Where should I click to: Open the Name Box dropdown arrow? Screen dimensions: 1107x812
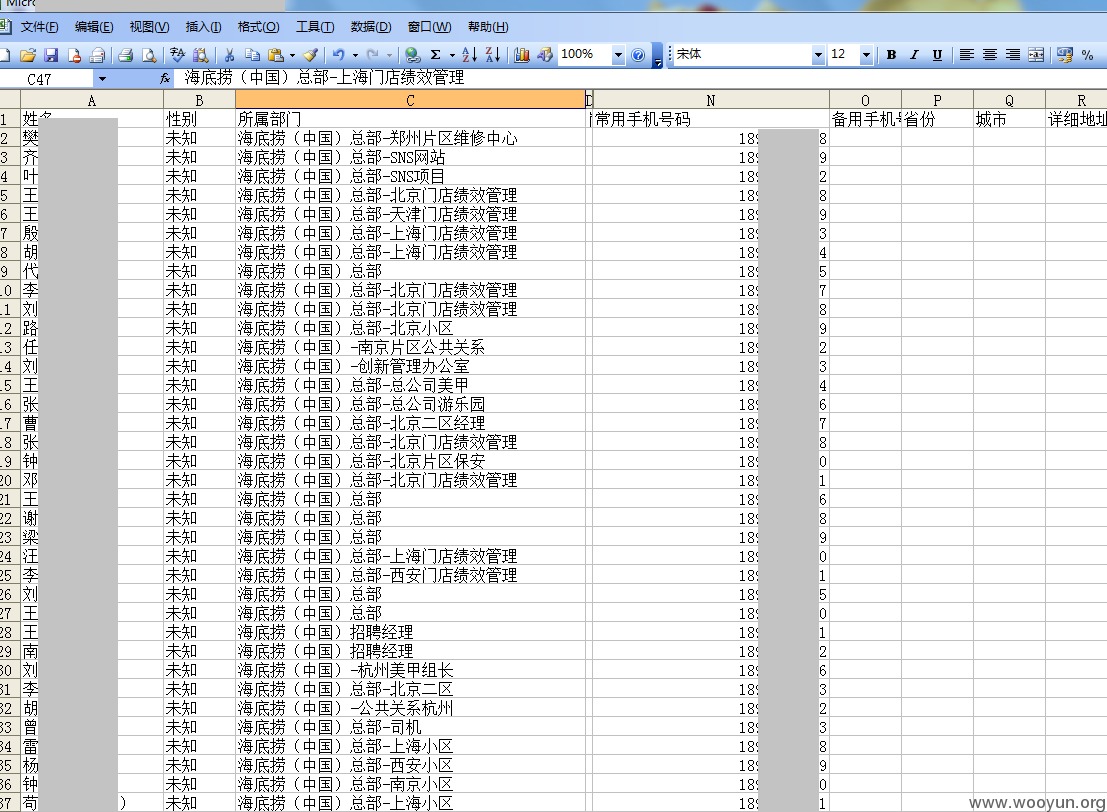coord(102,79)
